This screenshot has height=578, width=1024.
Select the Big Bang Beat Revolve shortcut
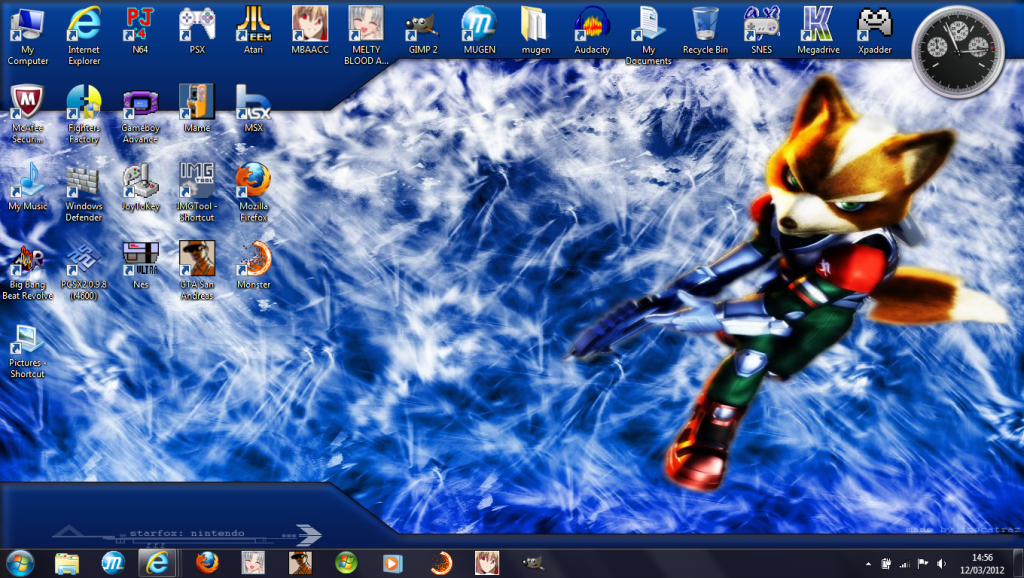pyautogui.click(x=27, y=271)
